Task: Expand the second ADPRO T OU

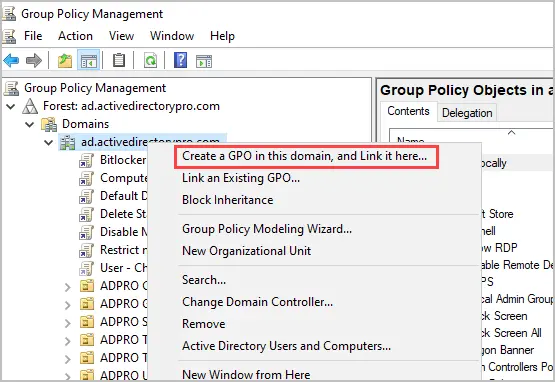Action: (x=68, y=359)
